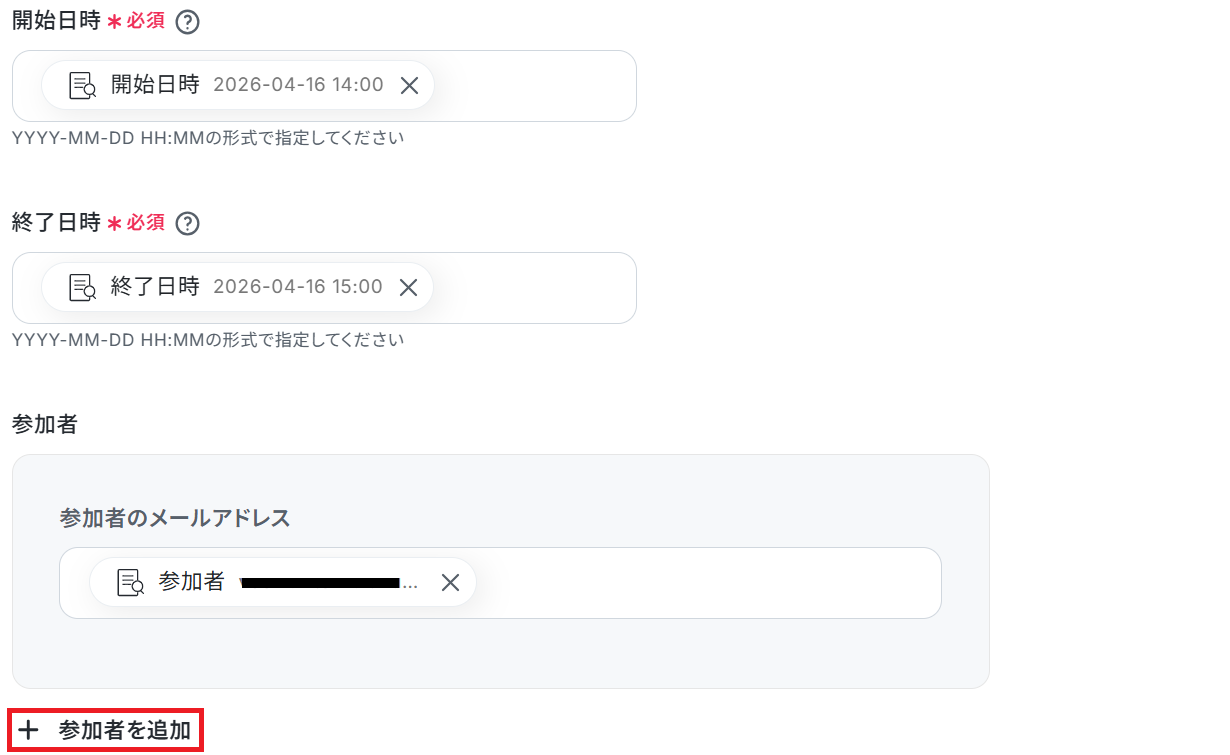Focus the empty area of the 開始日時 field
This screenshot has width=1230, height=755.
tap(535, 86)
